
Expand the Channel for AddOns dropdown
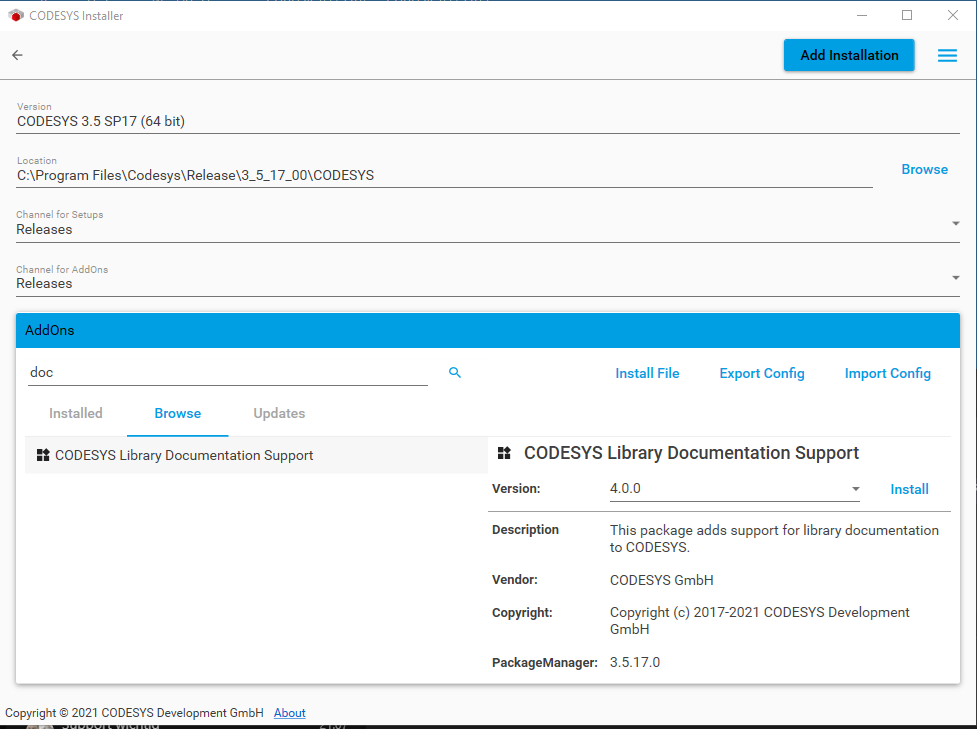click(x=955, y=278)
